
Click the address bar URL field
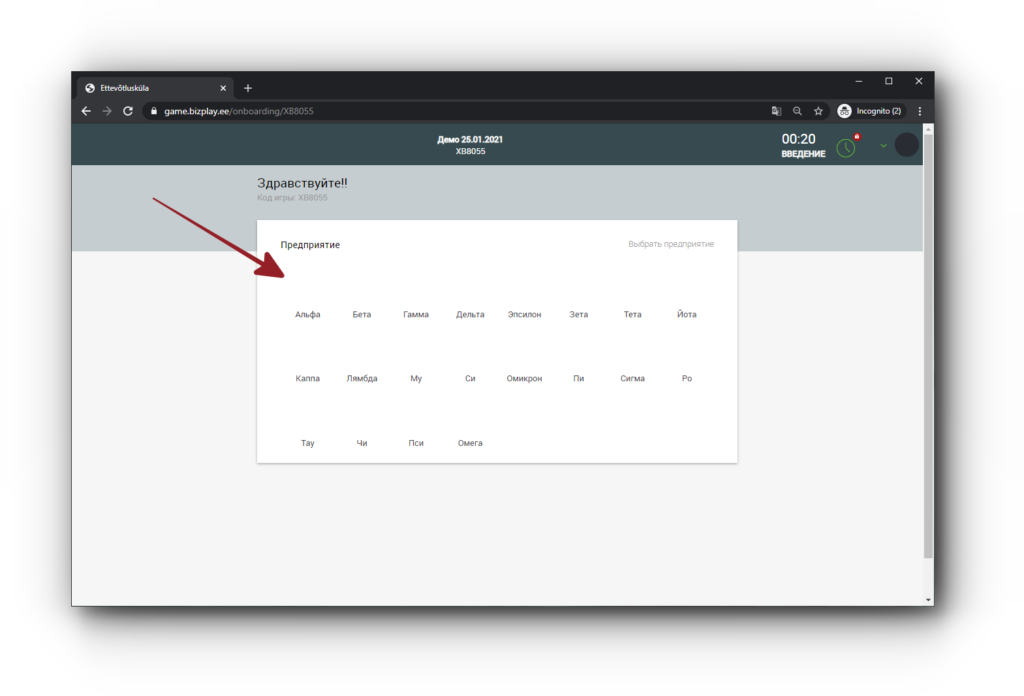point(450,111)
